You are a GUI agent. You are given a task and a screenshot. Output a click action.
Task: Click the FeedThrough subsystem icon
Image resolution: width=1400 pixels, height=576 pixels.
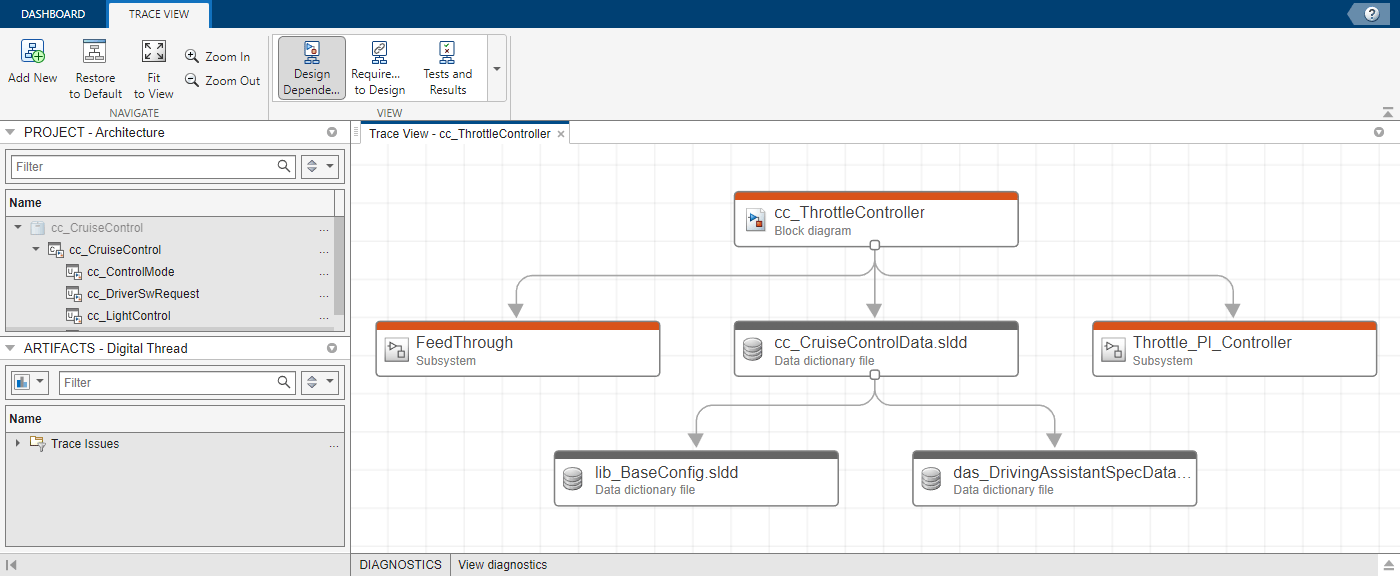point(397,350)
